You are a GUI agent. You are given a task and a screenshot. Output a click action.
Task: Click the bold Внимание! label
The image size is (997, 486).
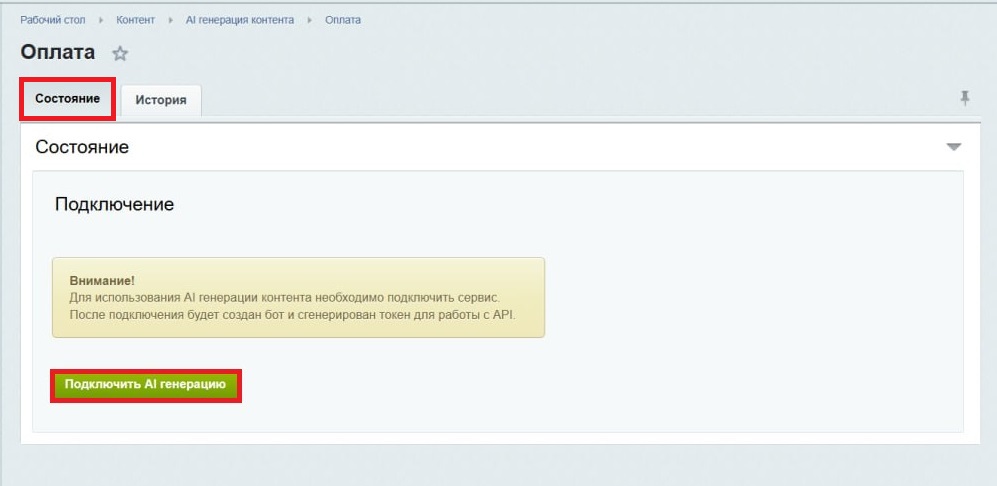coord(101,281)
